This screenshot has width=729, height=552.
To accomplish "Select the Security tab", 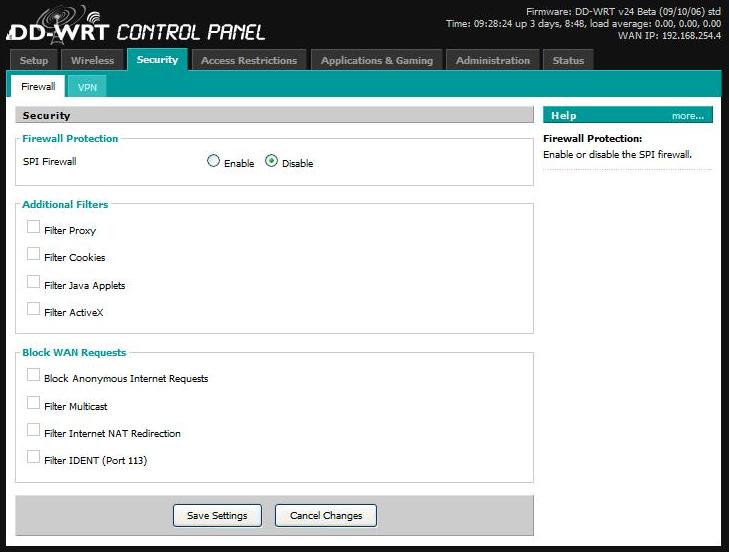I will pos(157,60).
